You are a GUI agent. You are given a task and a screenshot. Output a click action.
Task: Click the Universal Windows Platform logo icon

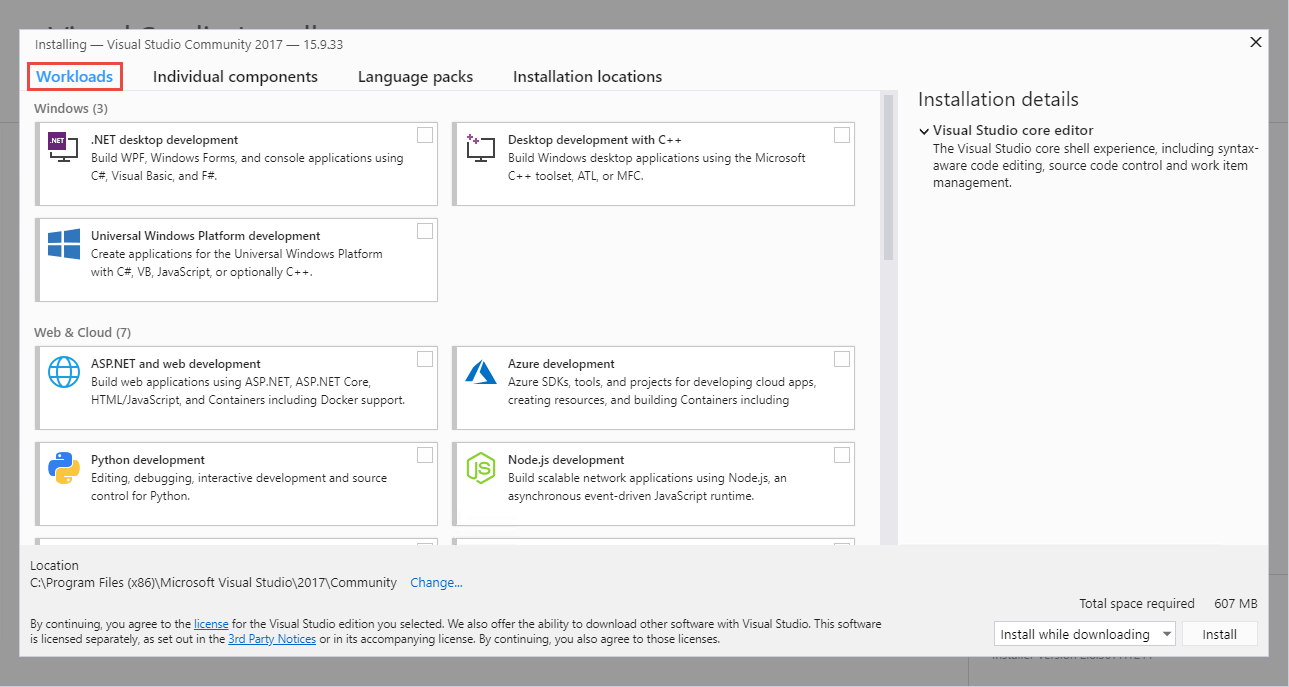(x=64, y=245)
